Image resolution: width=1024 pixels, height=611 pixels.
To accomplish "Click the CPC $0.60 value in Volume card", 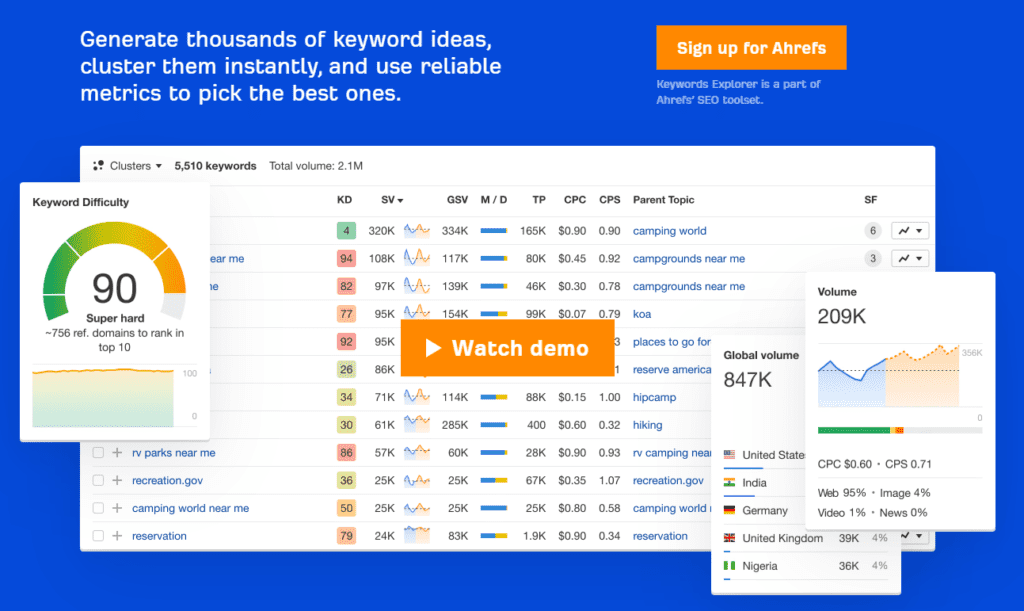I will click(x=844, y=464).
